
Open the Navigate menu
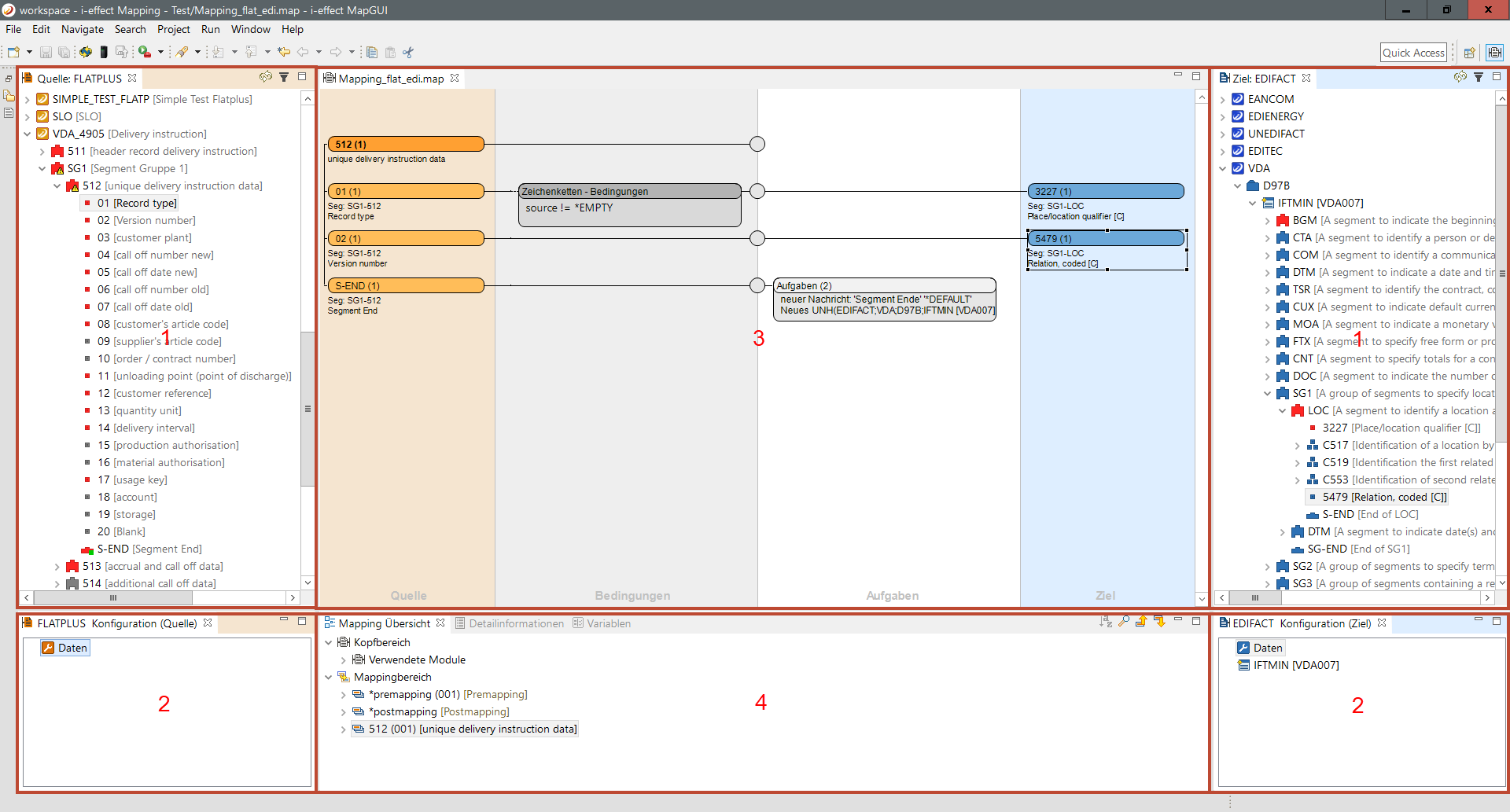click(83, 29)
